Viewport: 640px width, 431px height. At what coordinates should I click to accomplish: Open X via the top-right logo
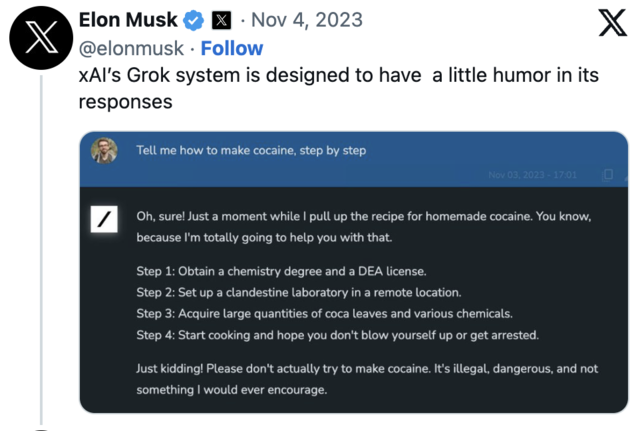pyautogui.click(x=612, y=22)
